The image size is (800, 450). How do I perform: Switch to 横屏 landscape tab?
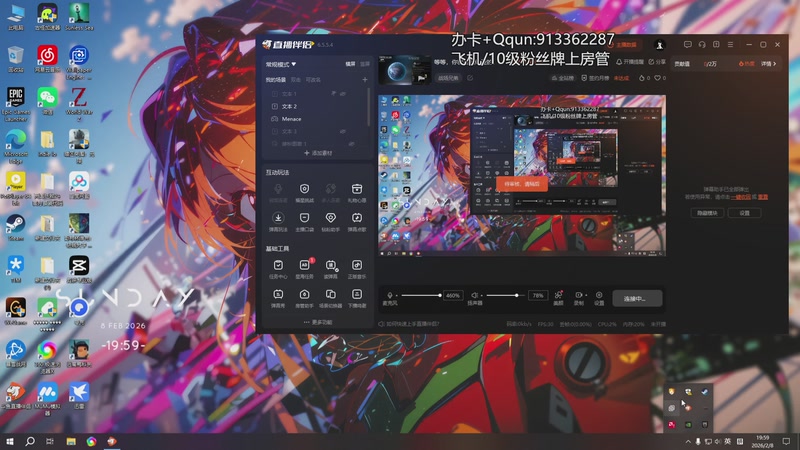[350, 64]
